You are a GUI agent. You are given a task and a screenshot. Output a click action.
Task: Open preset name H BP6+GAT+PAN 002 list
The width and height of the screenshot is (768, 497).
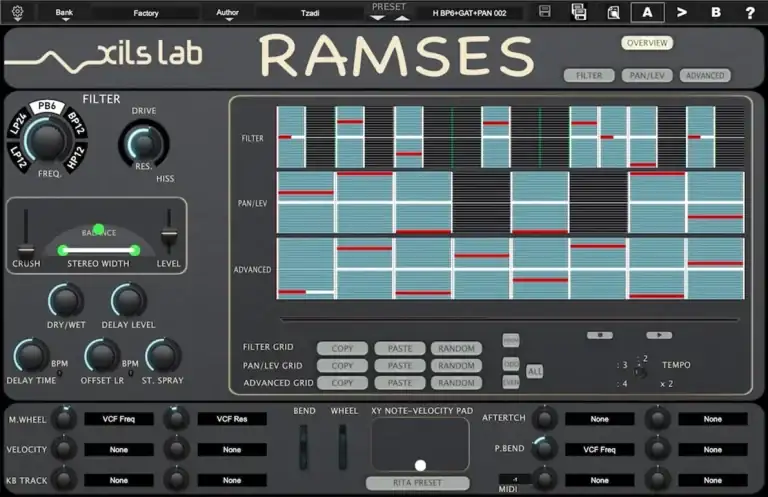click(469, 13)
